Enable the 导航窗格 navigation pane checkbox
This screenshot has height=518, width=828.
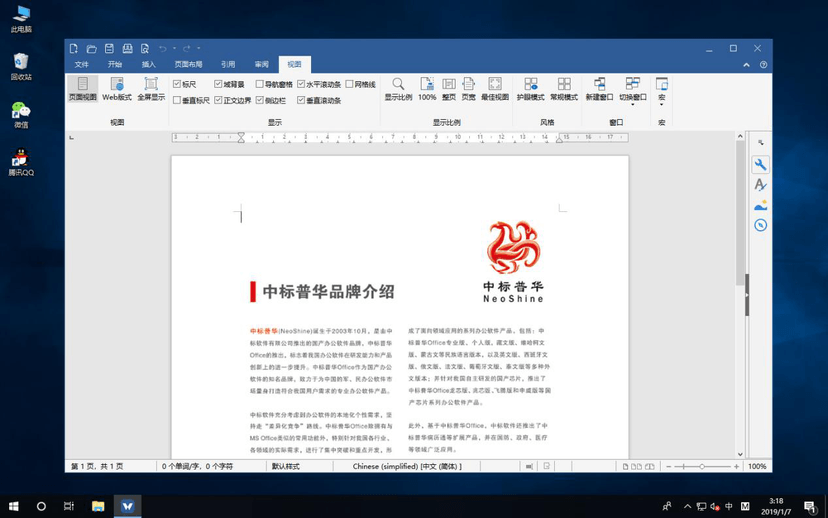click(x=259, y=84)
